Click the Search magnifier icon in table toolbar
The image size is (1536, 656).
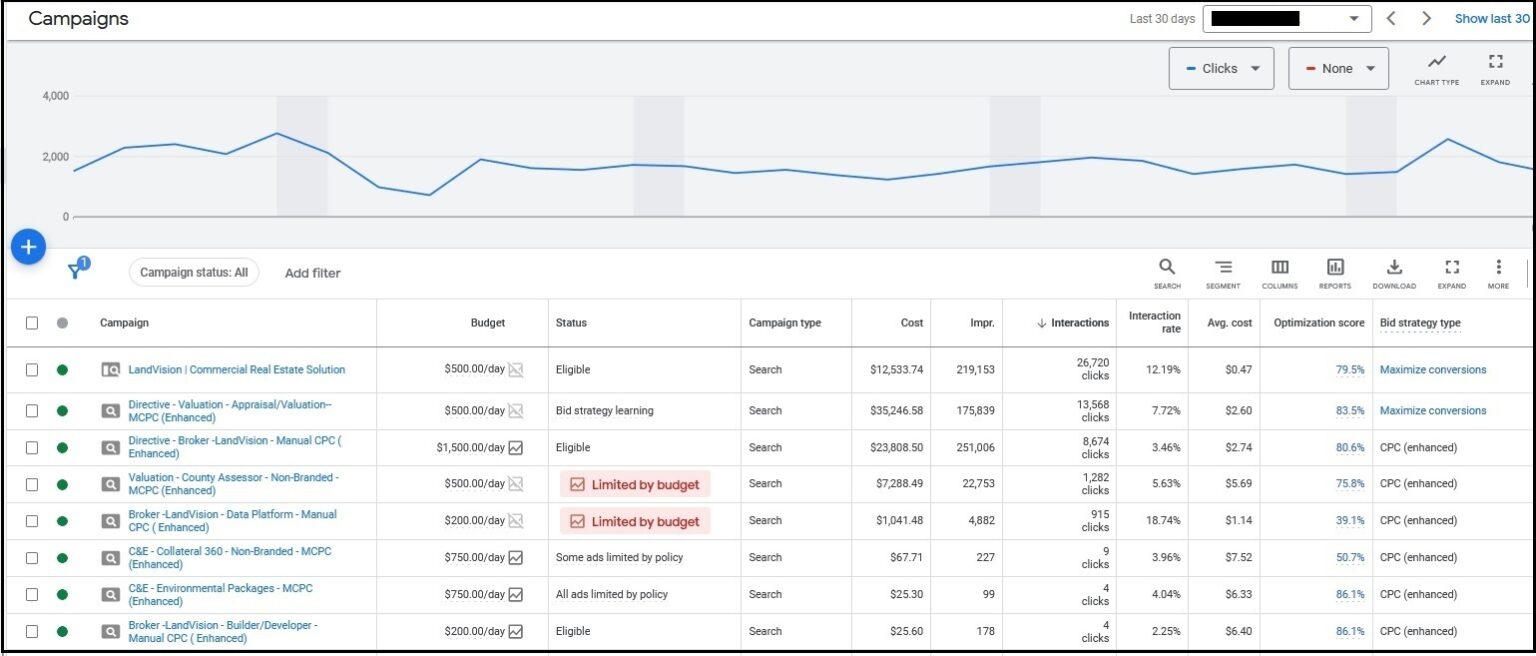(1167, 272)
